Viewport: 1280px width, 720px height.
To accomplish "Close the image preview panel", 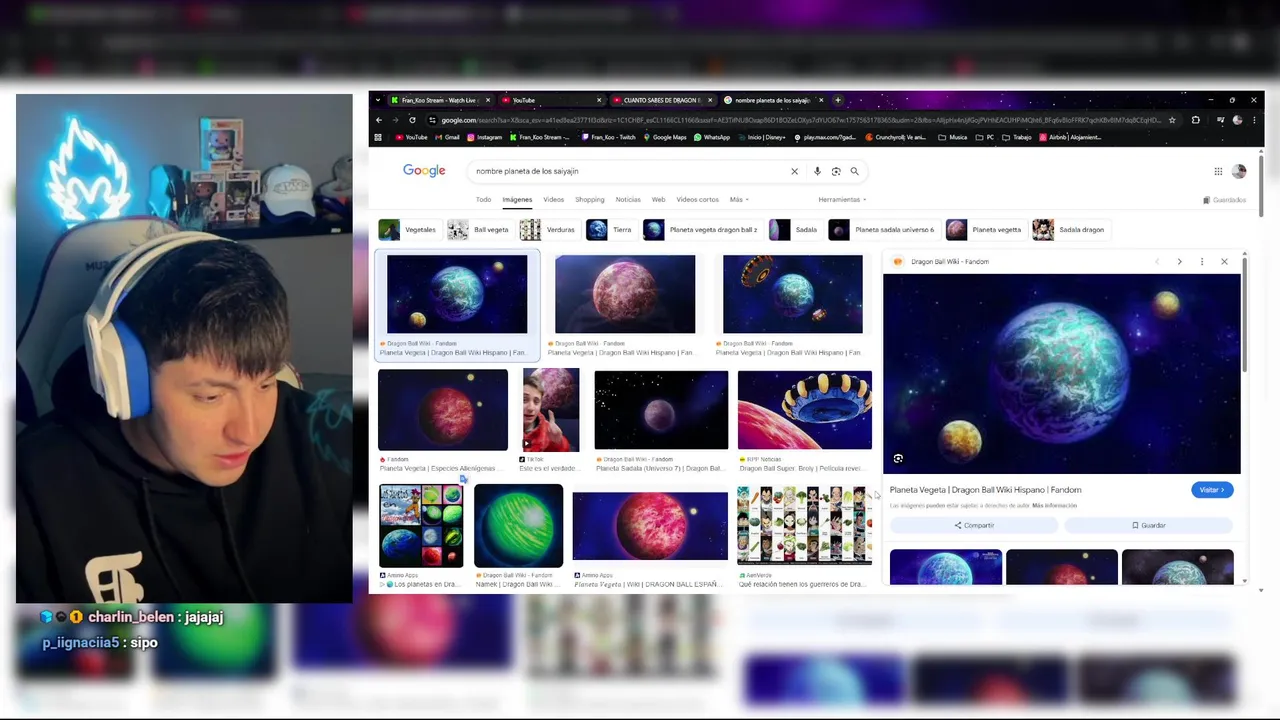I will pyautogui.click(x=1224, y=262).
